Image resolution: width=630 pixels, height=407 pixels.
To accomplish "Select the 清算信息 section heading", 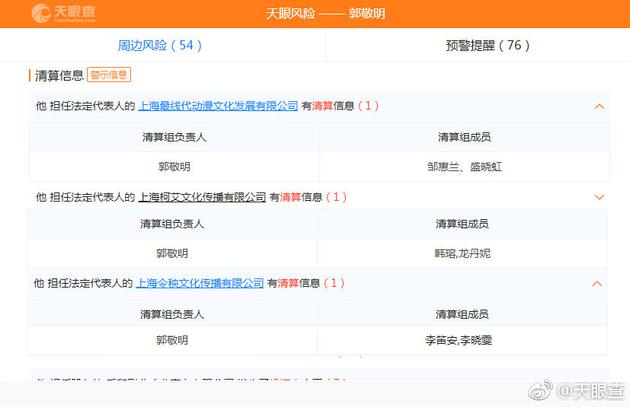I will pyautogui.click(x=59, y=76).
